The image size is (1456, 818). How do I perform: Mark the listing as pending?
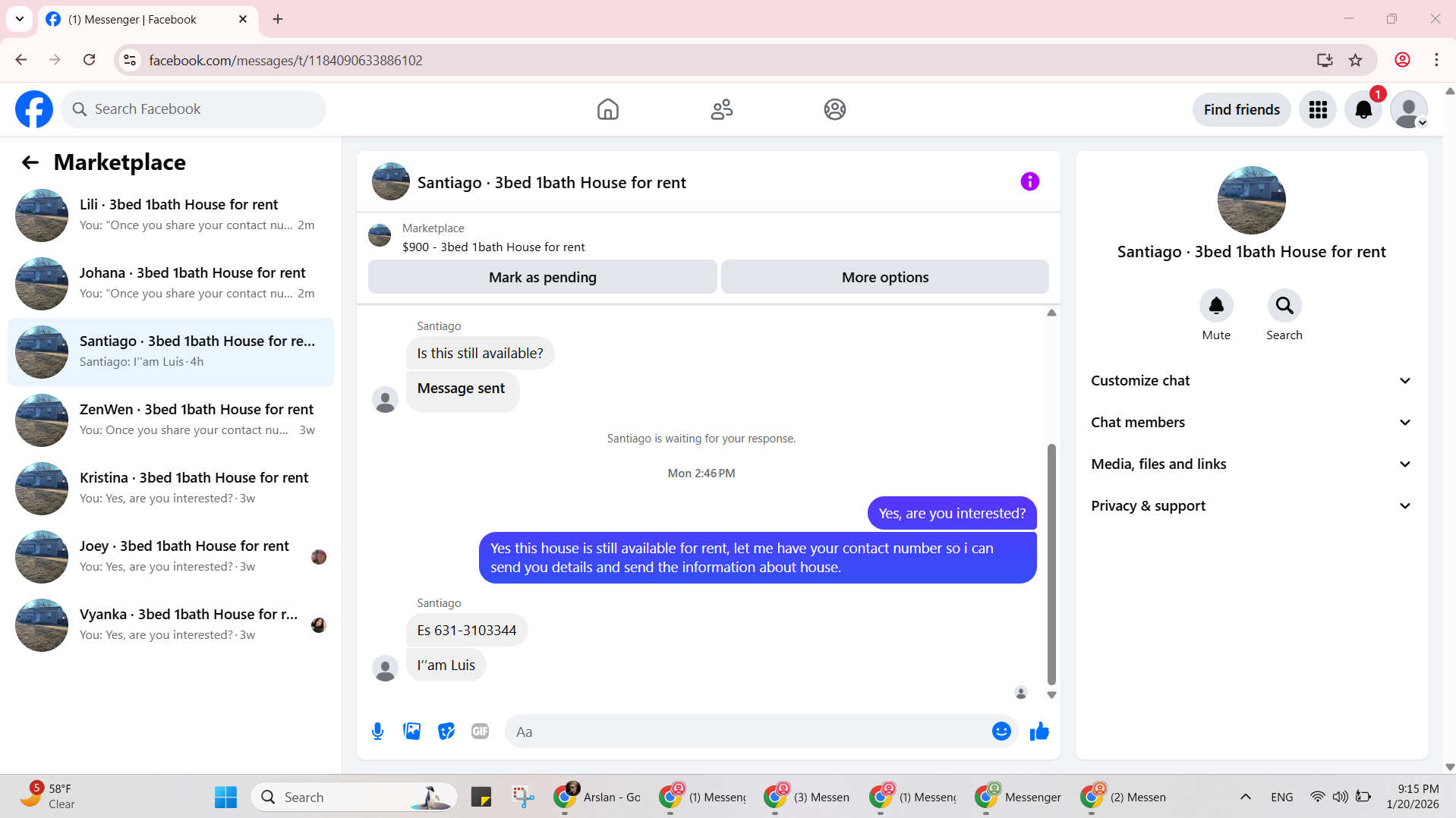pyautogui.click(x=543, y=277)
